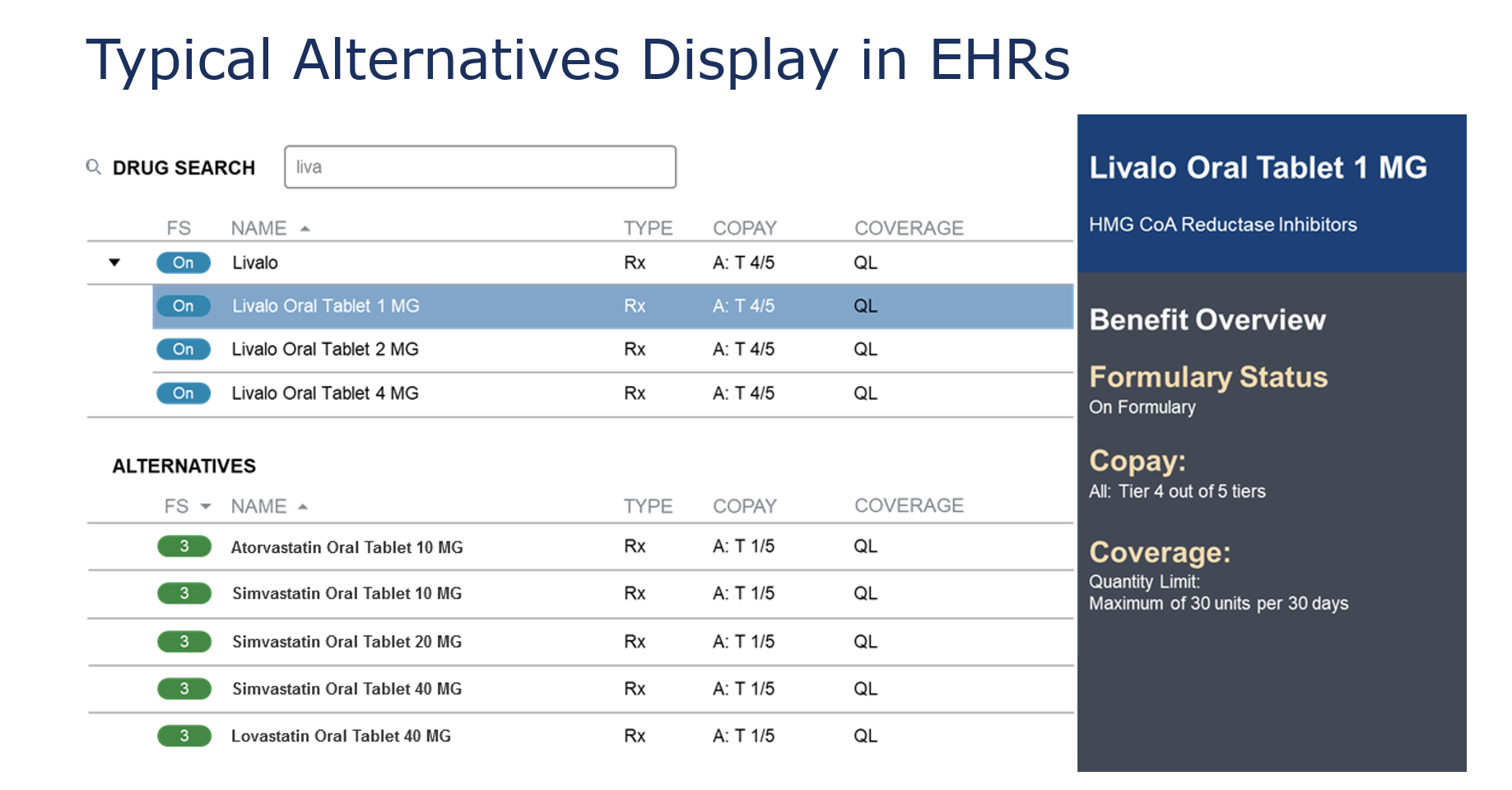Click the TYPE column header in Alternatives
The height and width of the screenshot is (790, 1512).
coord(648,506)
